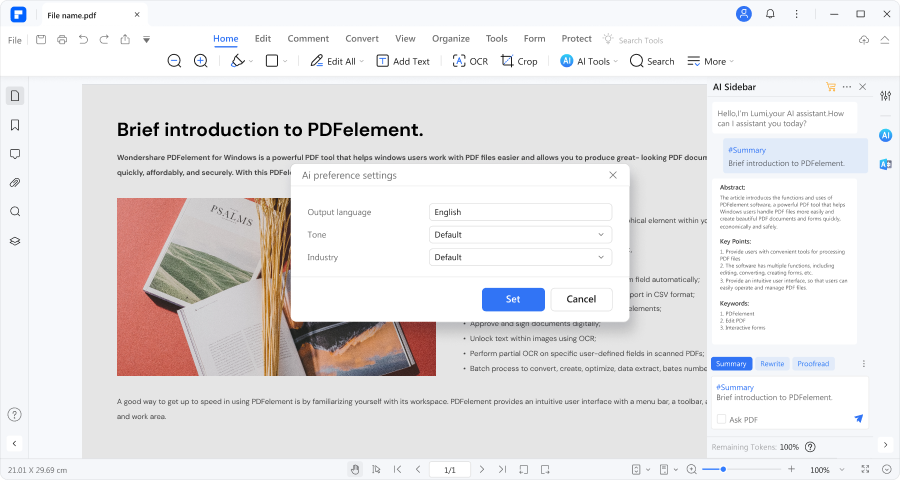900x480 pixels.
Task: Open the comments panel icon
Action: click(15, 154)
